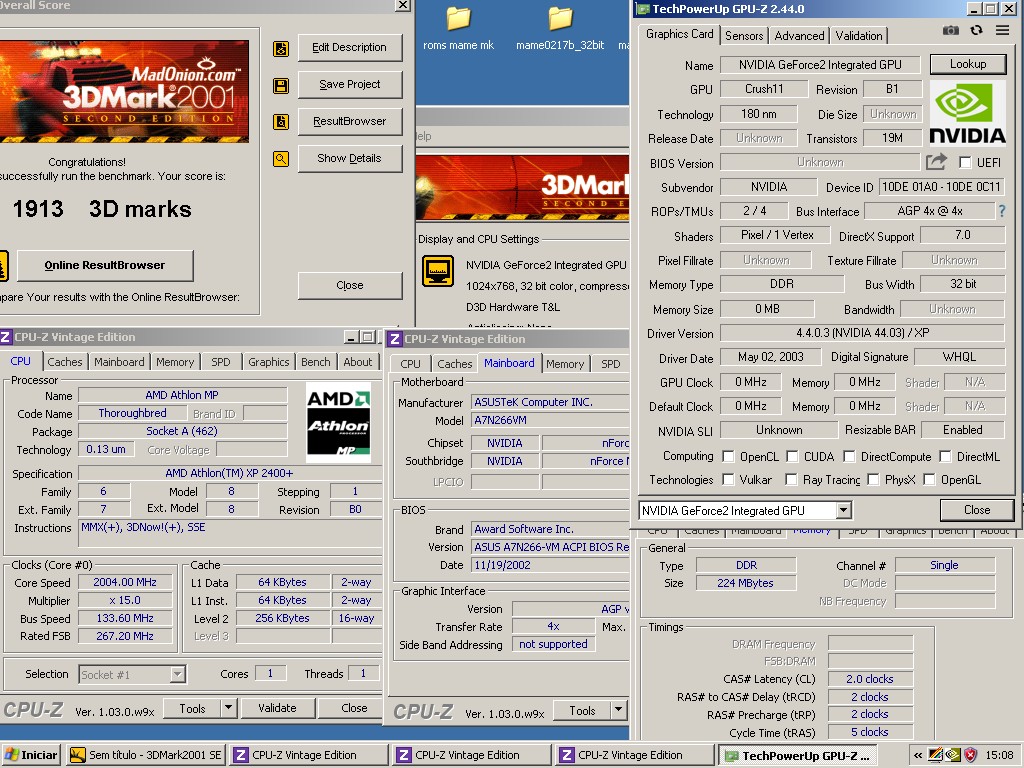Click the Mainboard CPU-Z window title icon

[x=394, y=339]
